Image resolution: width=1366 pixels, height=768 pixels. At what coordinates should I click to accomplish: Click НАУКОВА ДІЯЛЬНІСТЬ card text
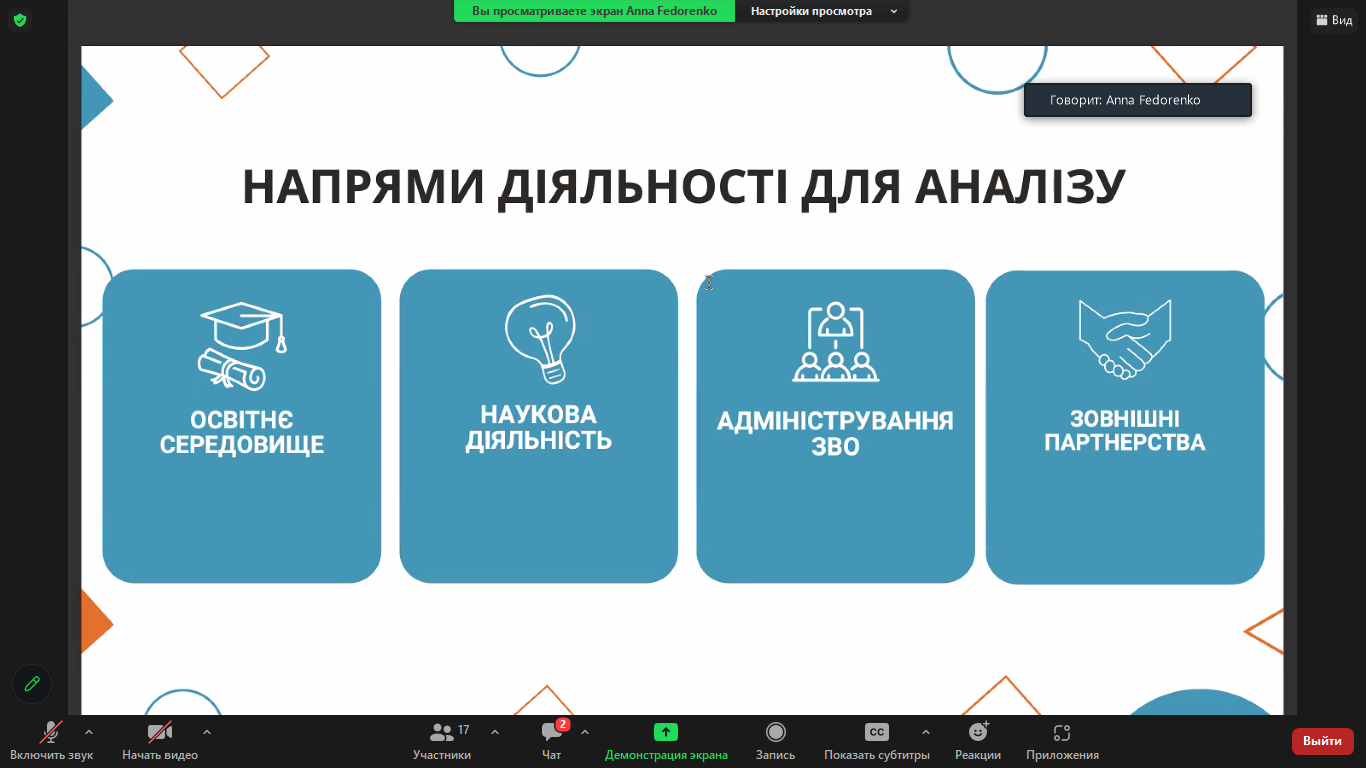pyautogui.click(x=539, y=428)
